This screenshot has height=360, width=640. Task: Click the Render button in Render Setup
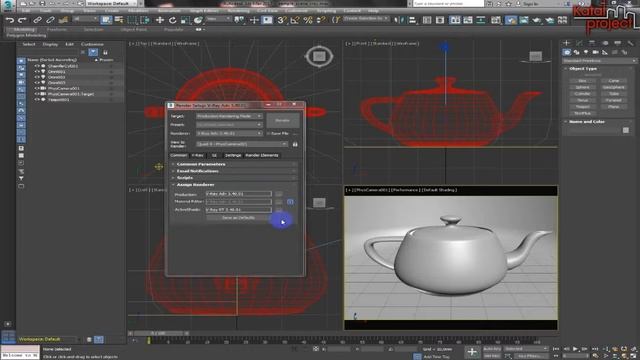(282, 120)
